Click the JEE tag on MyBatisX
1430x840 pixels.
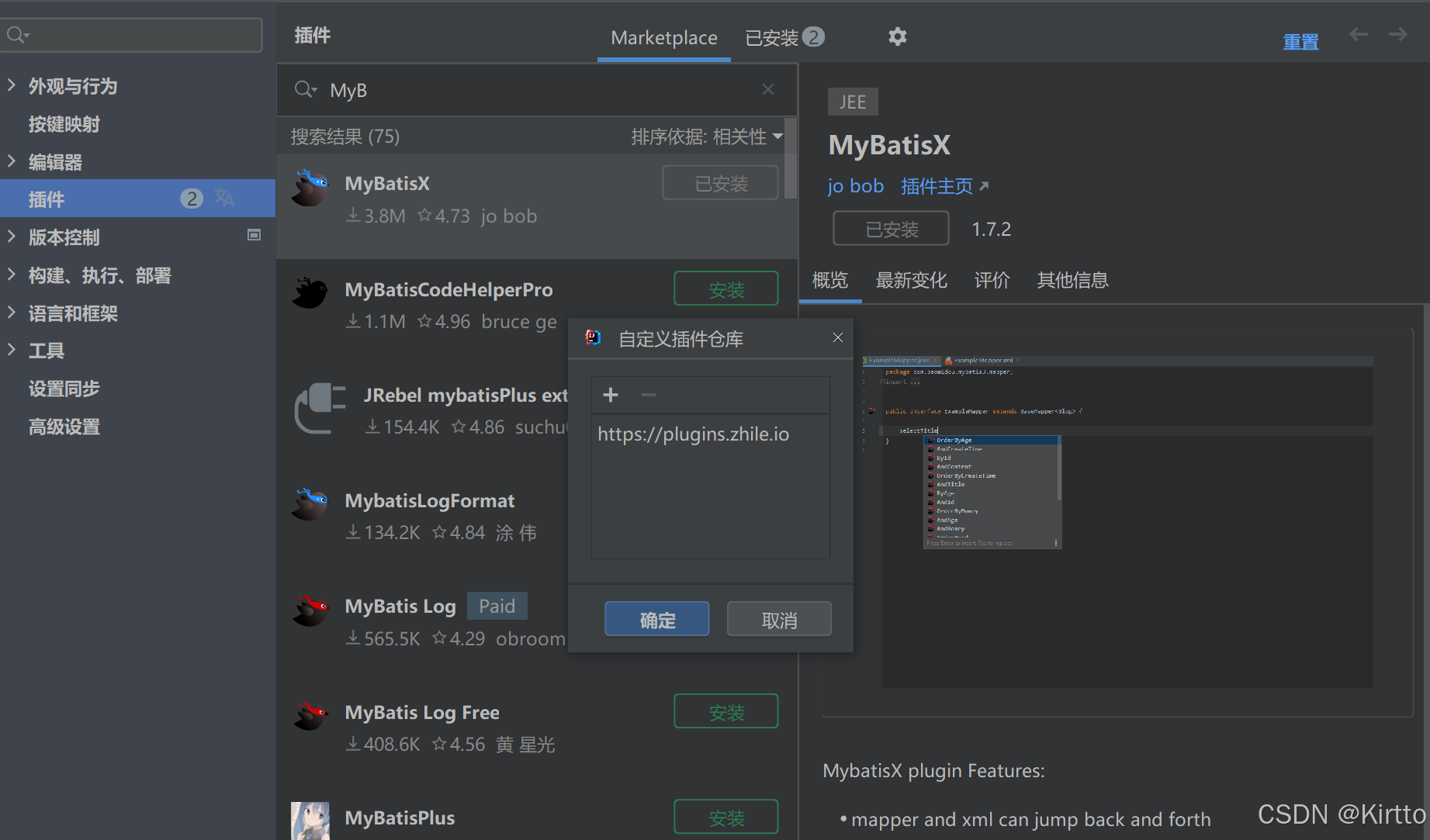(x=852, y=102)
